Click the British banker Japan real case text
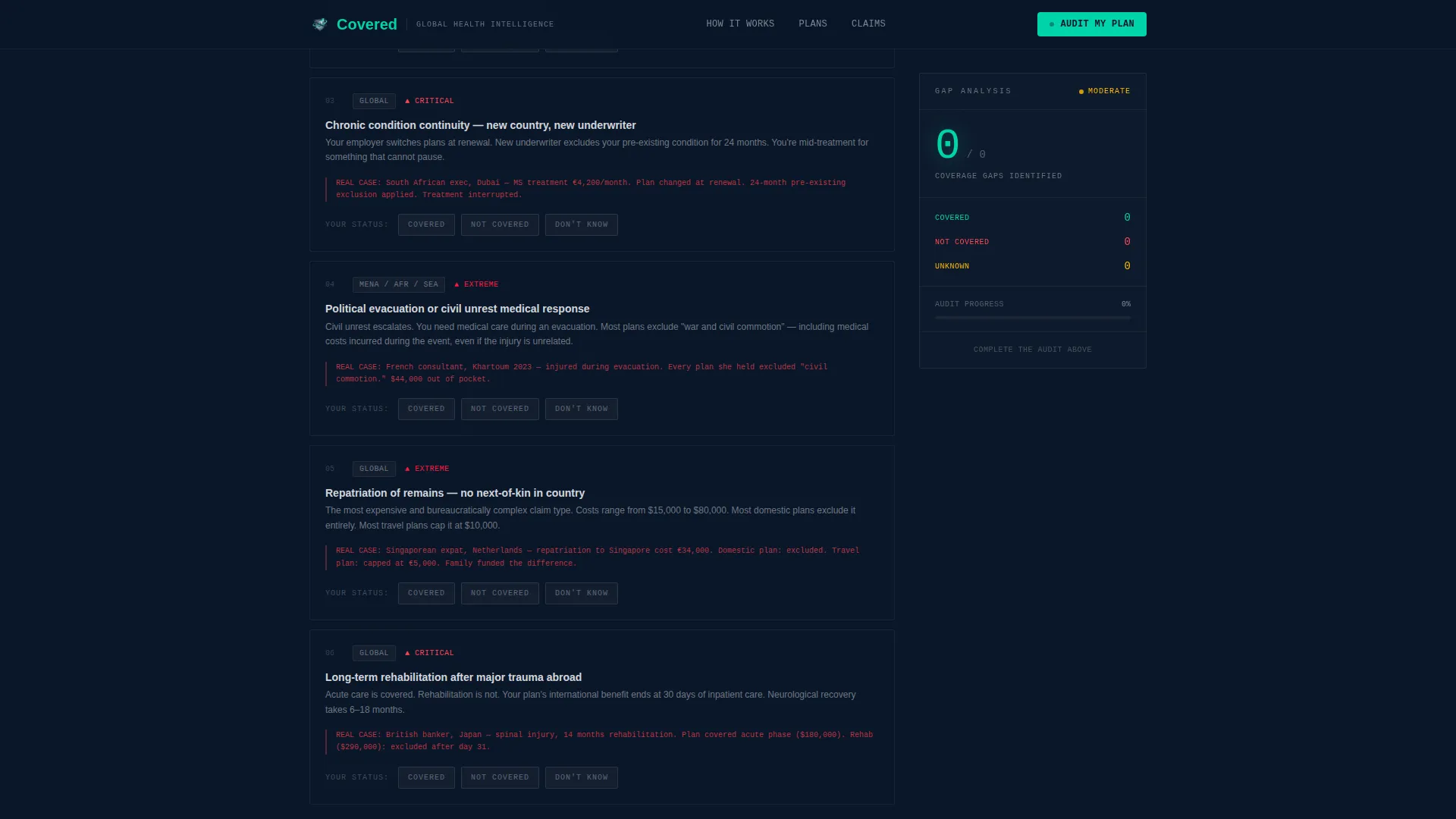Viewport: 1456px width, 819px height. [x=604, y=741]
